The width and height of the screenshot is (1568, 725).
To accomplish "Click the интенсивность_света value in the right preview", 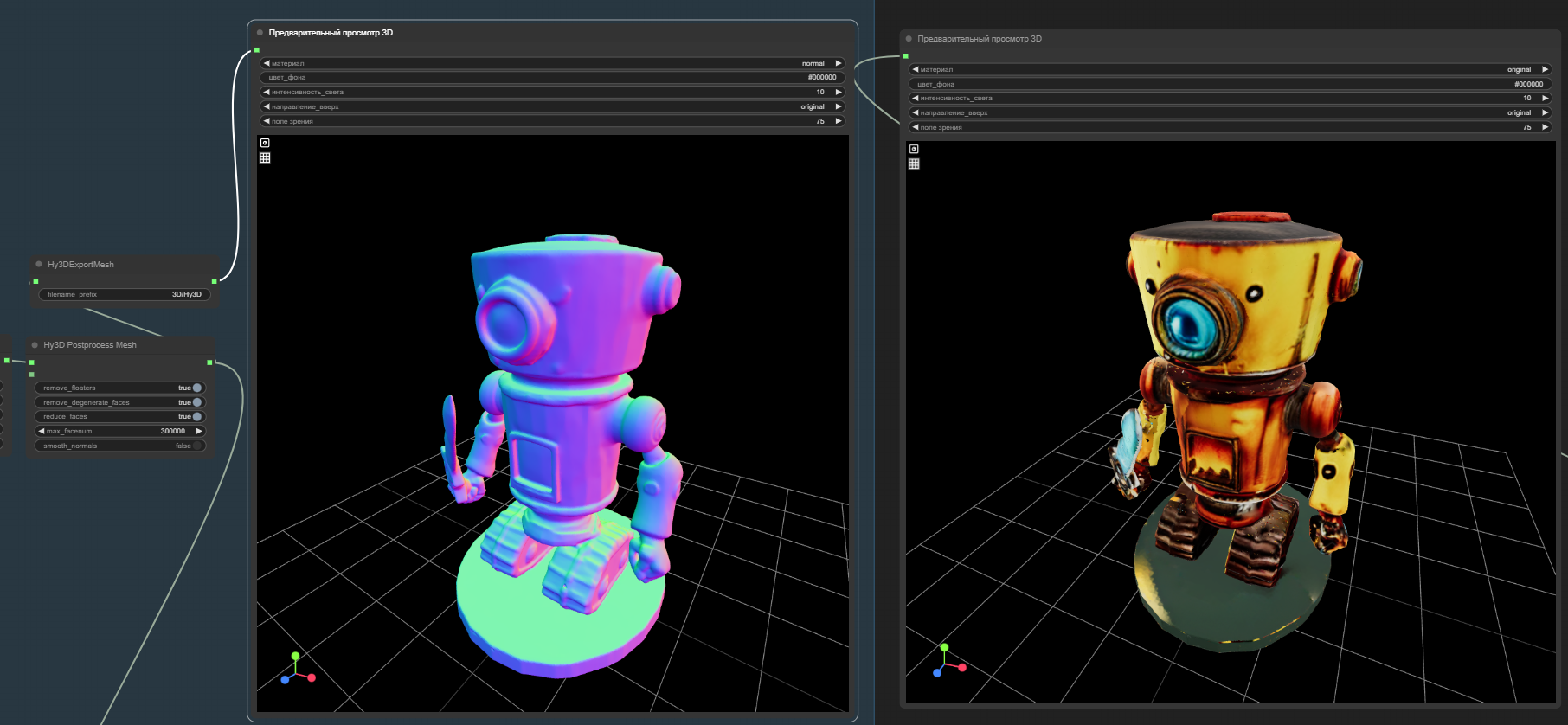I will [x=1526, y=98].
